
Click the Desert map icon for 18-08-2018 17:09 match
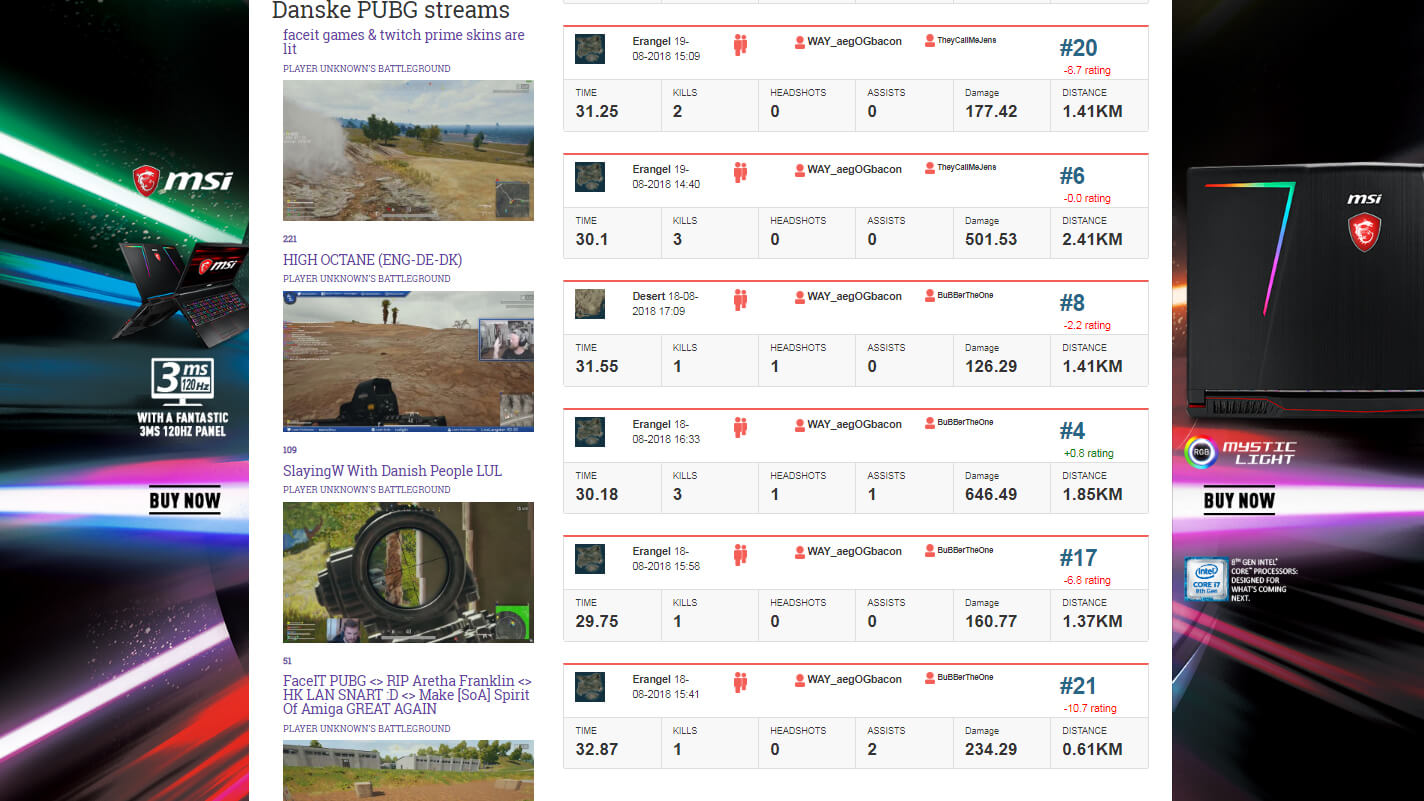pos(590,304)
